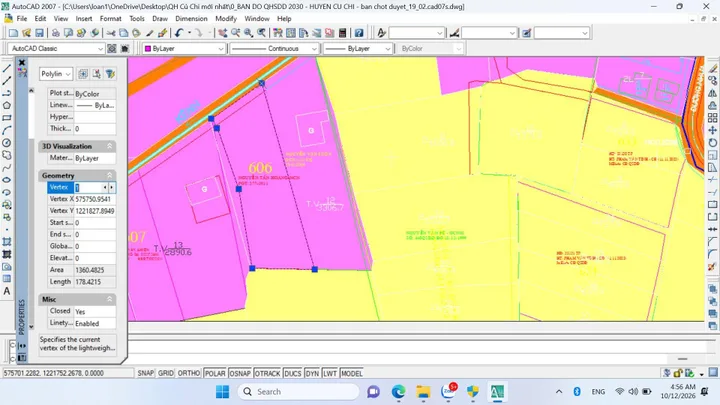Viewport: 720px width, 405px height.
Task: Open the Polyline object type dropdown
Action: pos(56,74)
